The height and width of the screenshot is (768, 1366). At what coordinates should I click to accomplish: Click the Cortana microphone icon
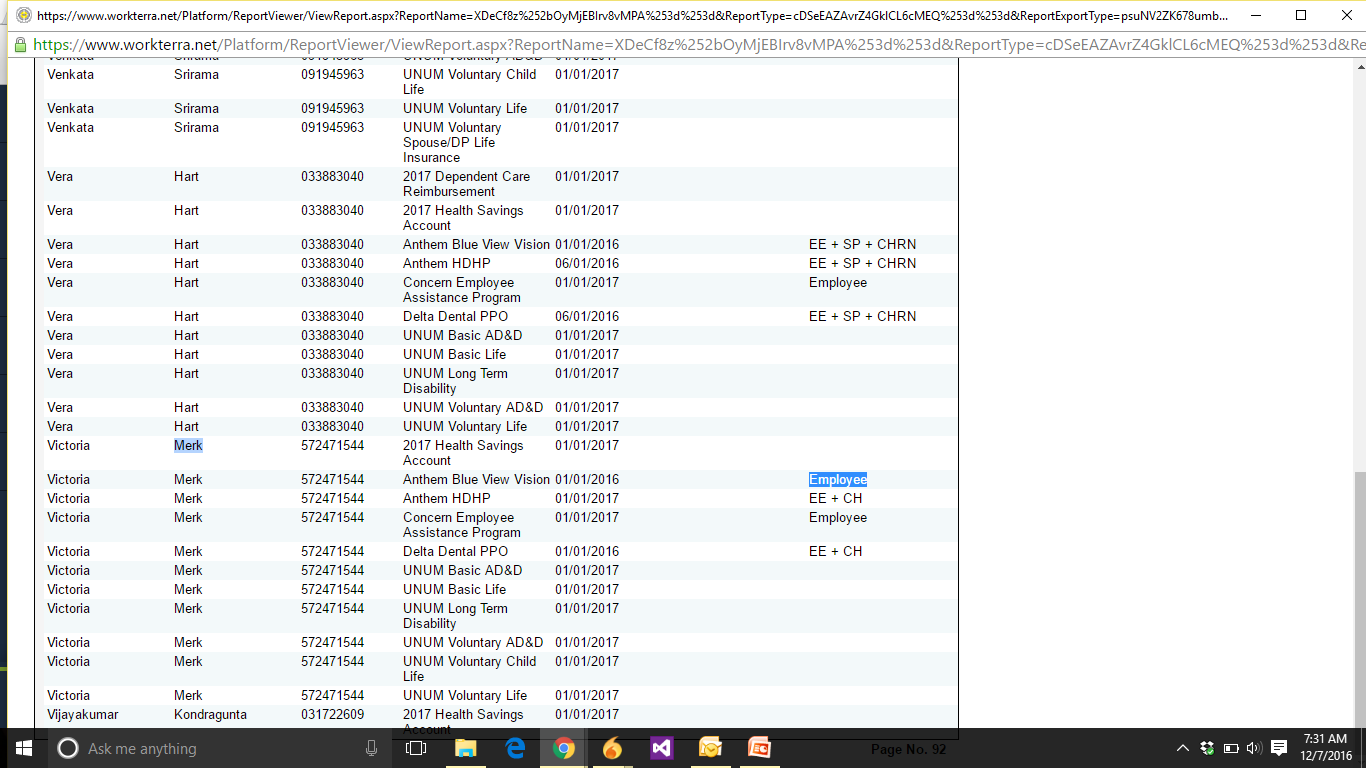click(372, 748)
